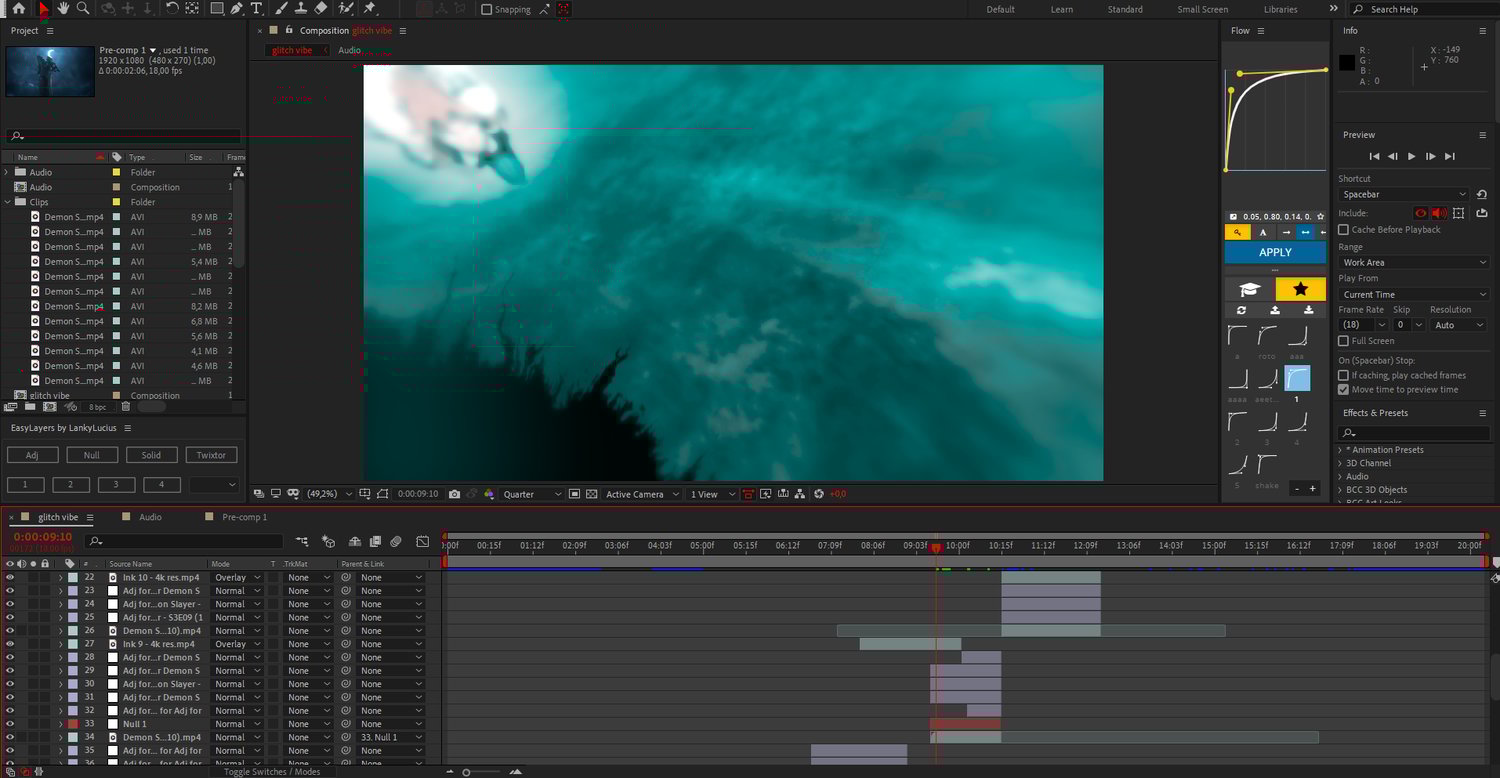The image size is (1500, 778).
Task: Click the Info panel color swatch
Action: tap(1347, 63)
